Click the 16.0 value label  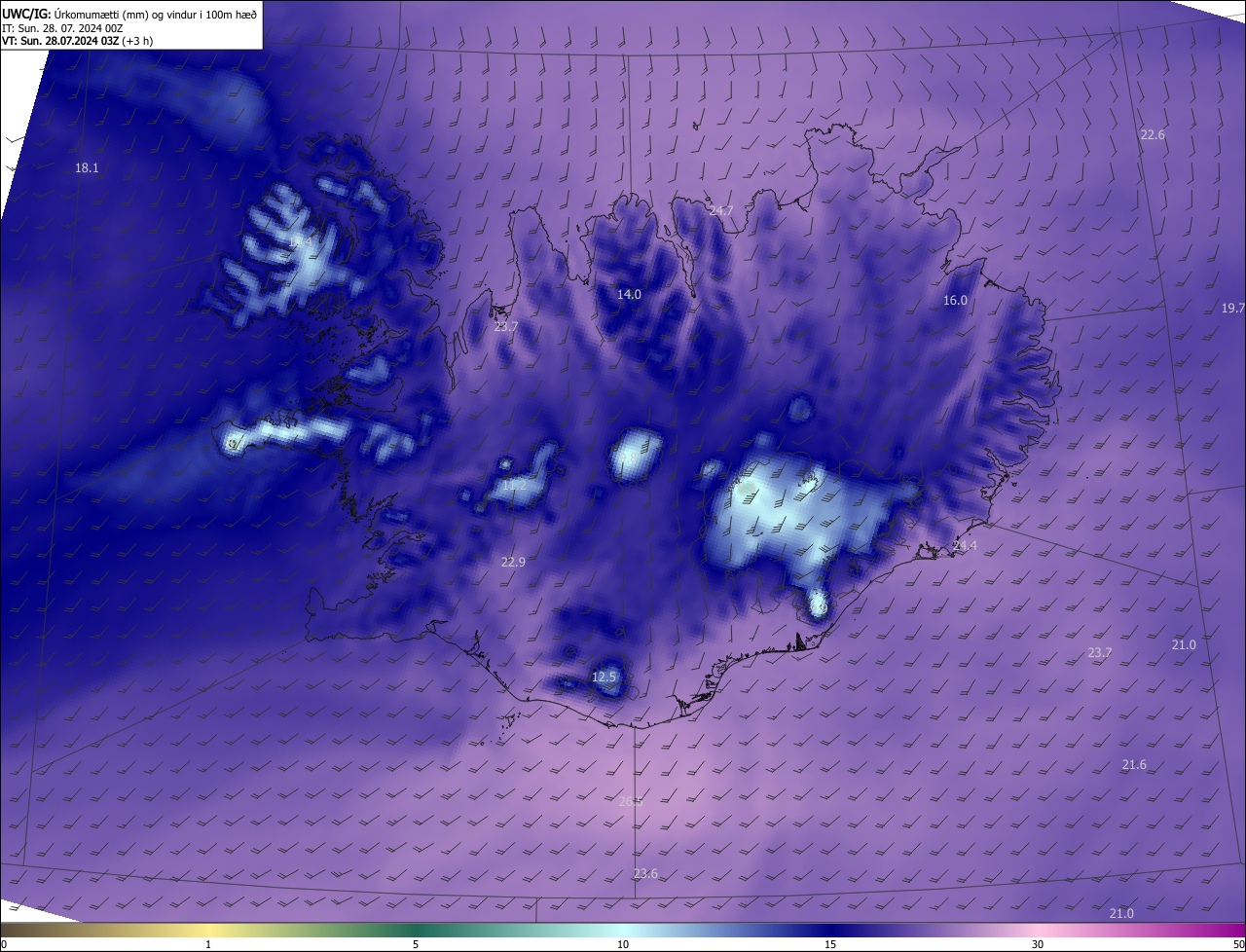coord(955,301)
